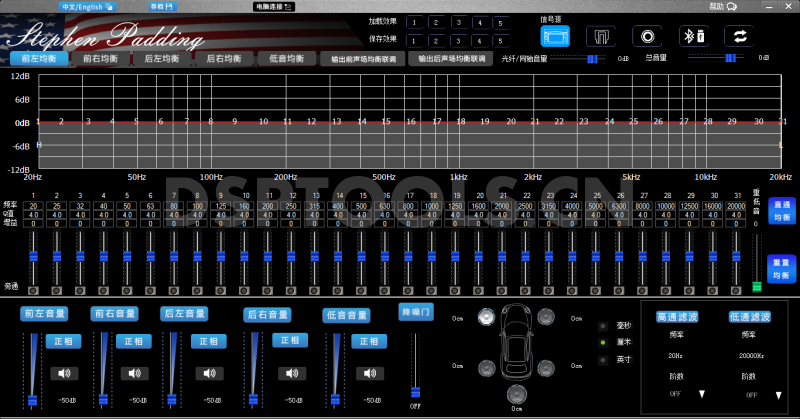The height and width of the screenshot is (419, 800).
Task: Switch to the 低音均衡 tab
Action: click(x=288, y=59)
